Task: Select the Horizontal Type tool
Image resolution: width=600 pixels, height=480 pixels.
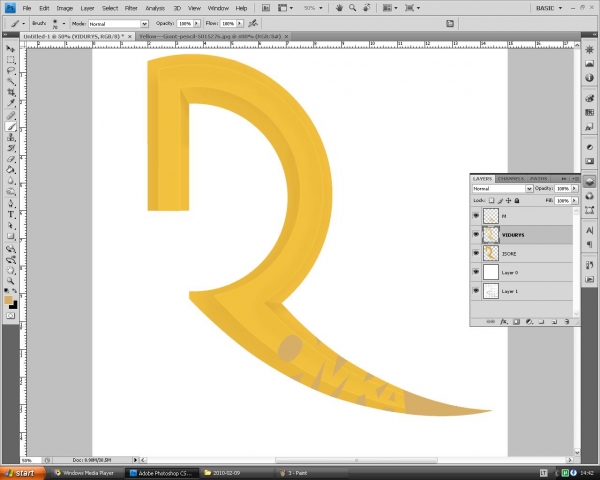Action: [x=11, y=215]
